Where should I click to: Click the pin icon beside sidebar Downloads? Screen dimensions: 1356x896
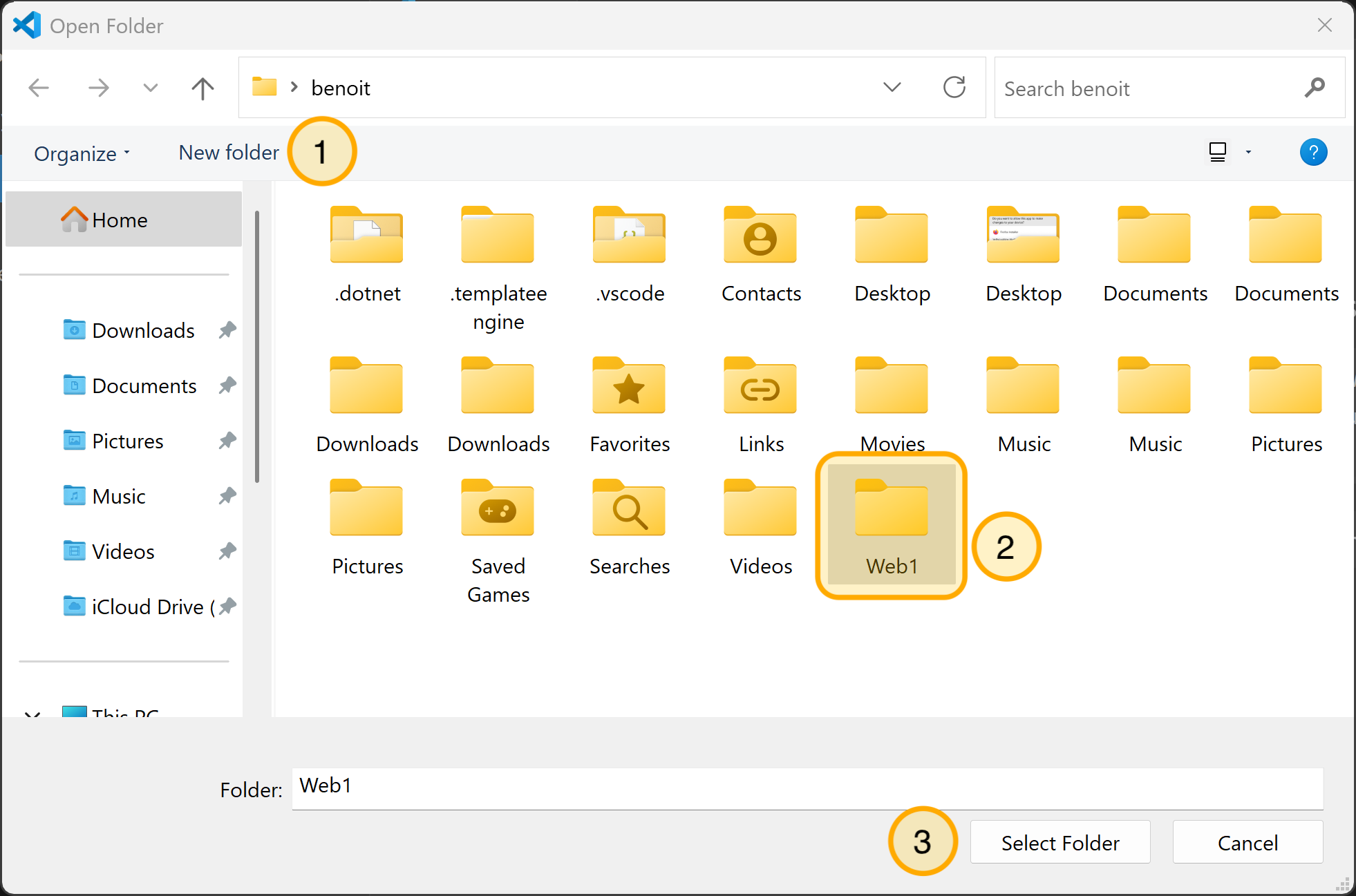coord(227,330)
